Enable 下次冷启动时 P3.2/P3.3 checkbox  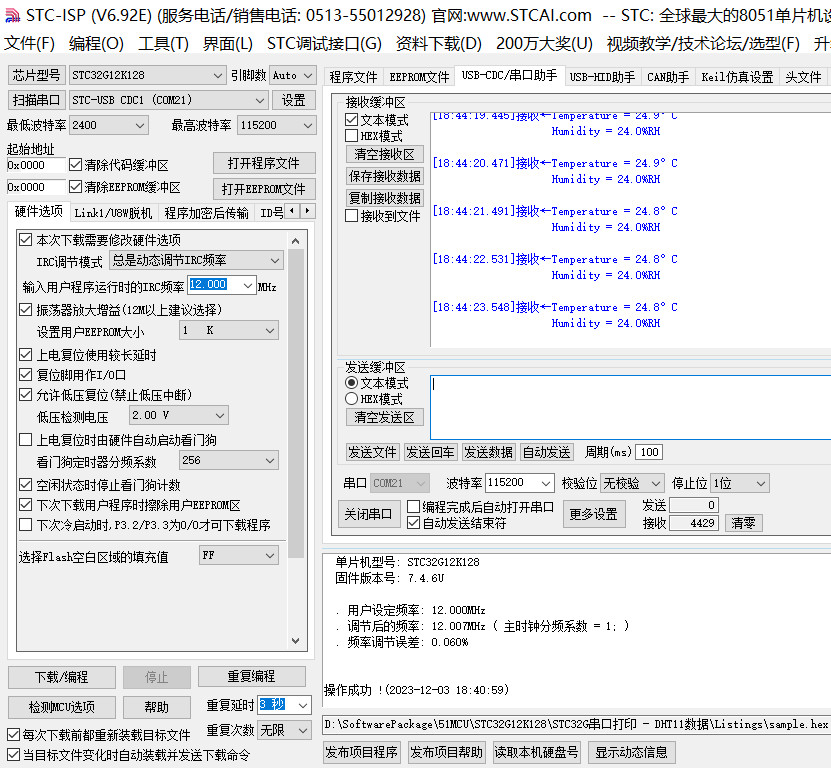(x=25, y=525)
